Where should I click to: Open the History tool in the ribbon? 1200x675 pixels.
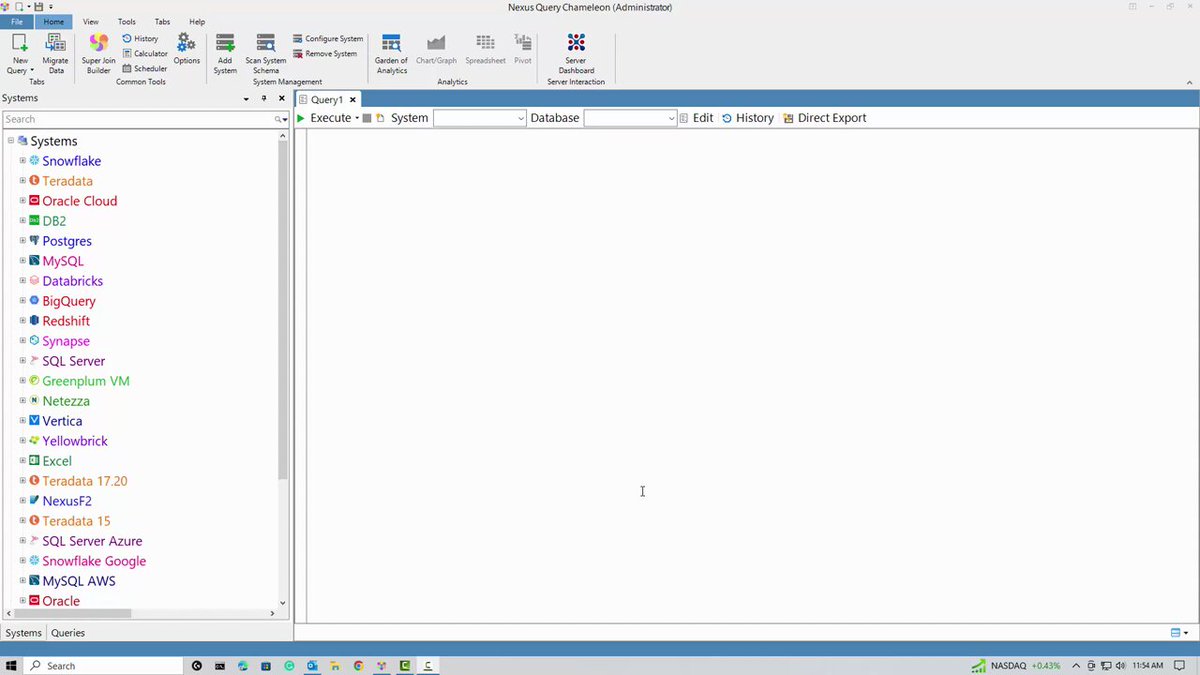pos(140,38)
